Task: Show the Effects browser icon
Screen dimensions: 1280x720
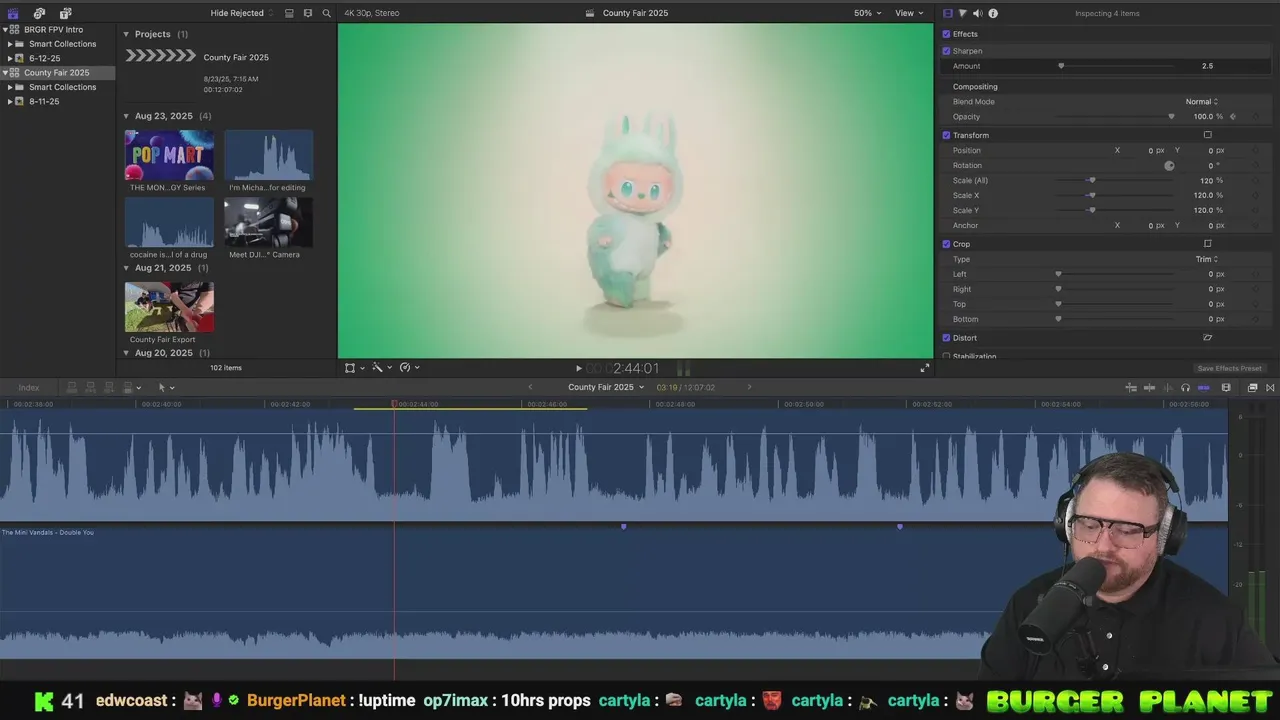Action: pyautogui.click(x=1252, y=387)
